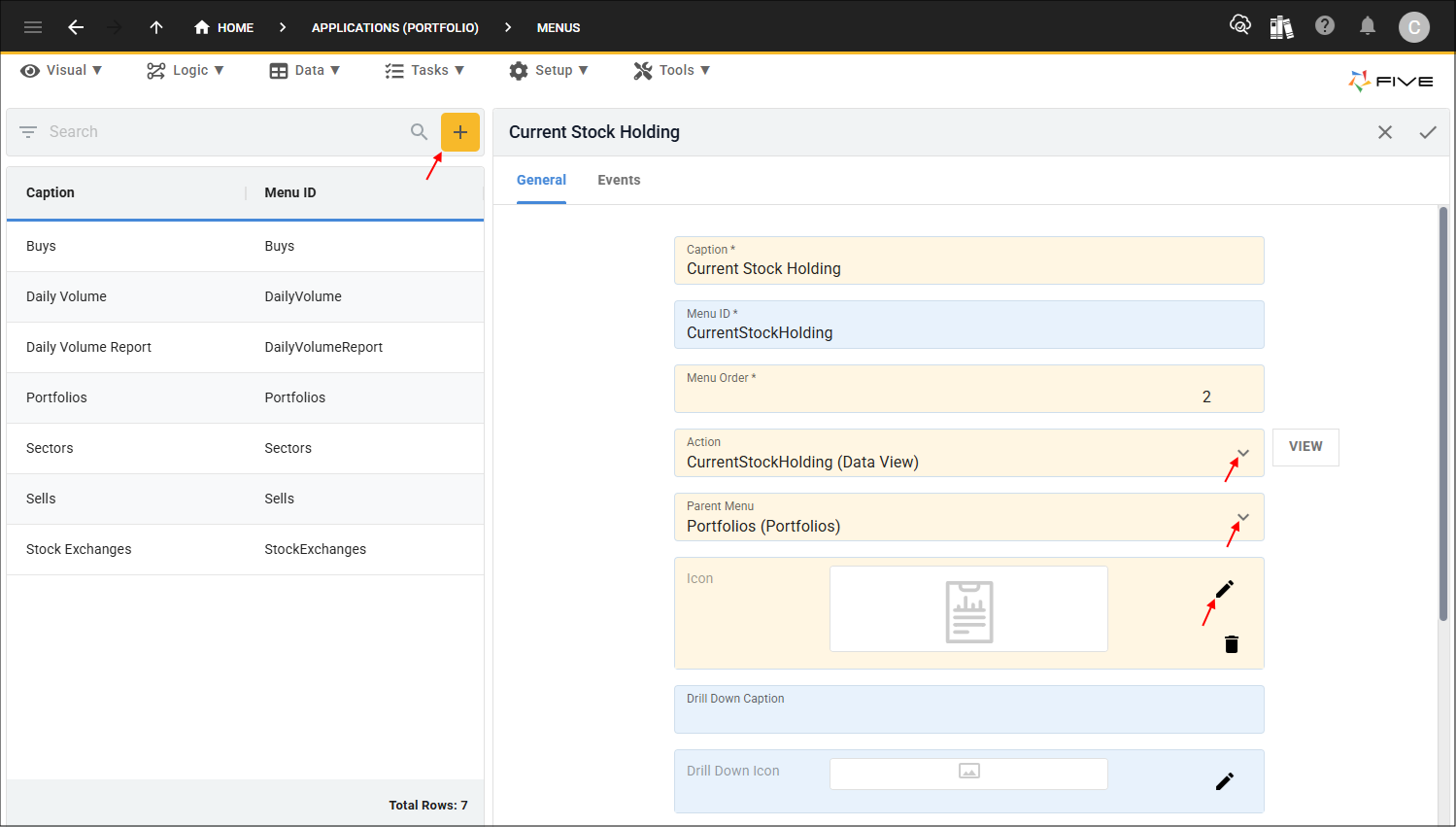Image resolution: width=1456 pixels, height=827 pixels.
Task: Expand the Parent Menu dropdown
Action: click(x=1243, y=517)
